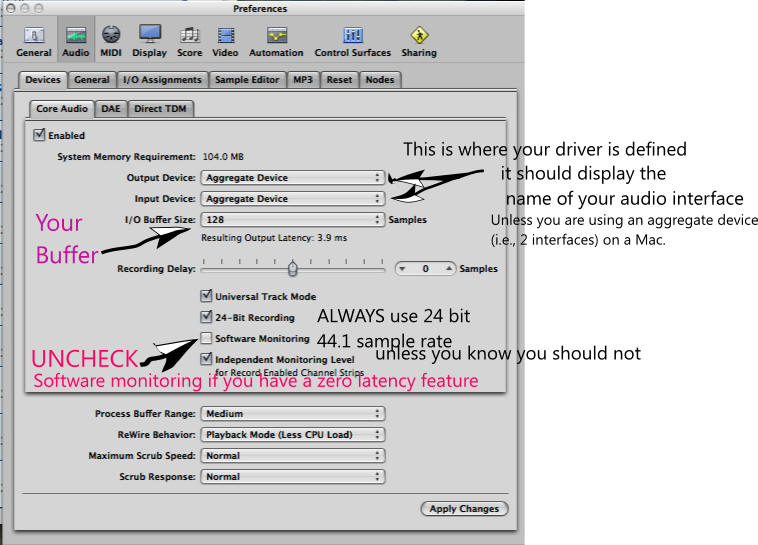
Task: Click the Recording Delay slider handle
Action: coord(292,268)
